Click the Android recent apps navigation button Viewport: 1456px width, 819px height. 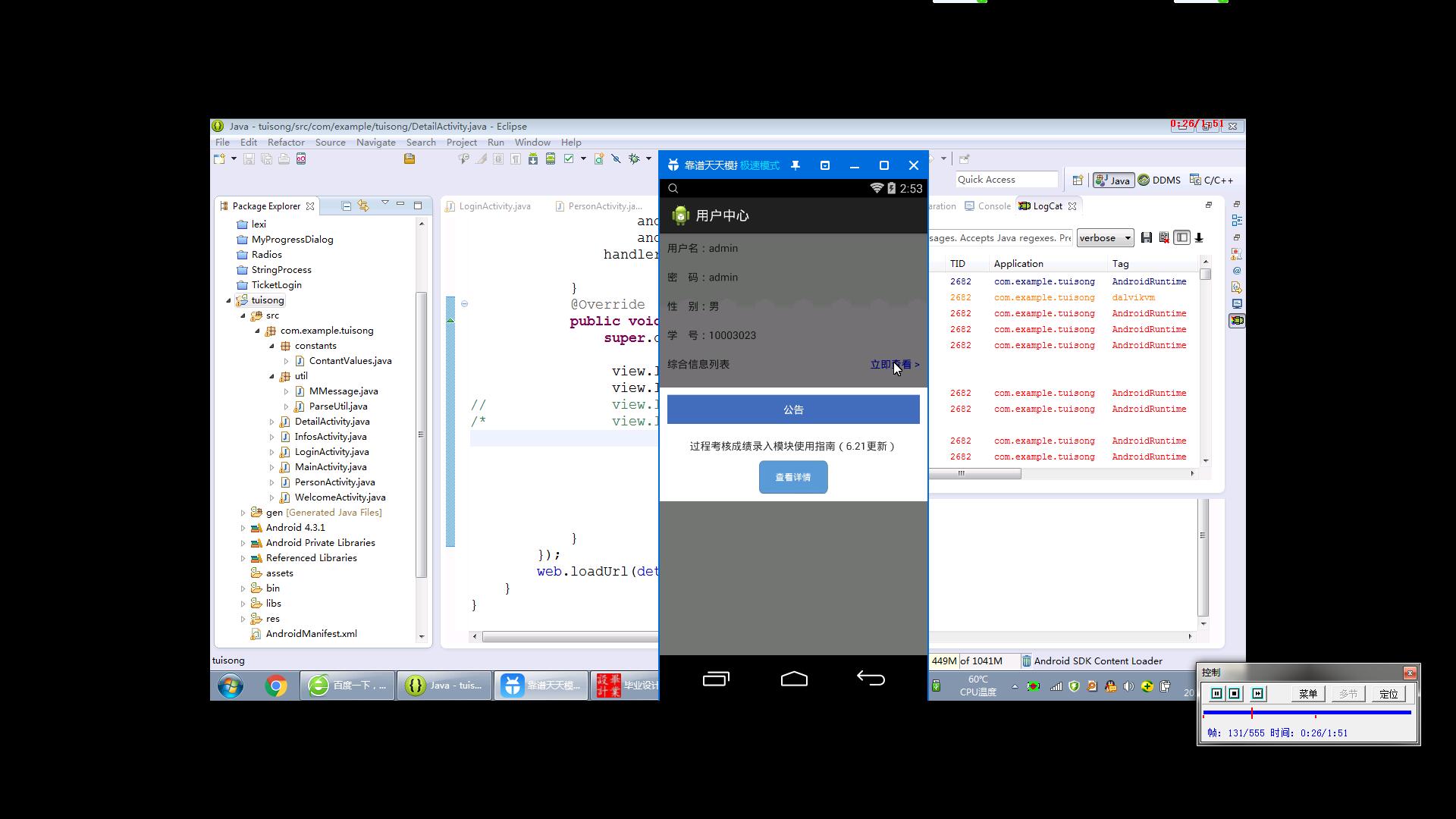click(x=716, y=679)
